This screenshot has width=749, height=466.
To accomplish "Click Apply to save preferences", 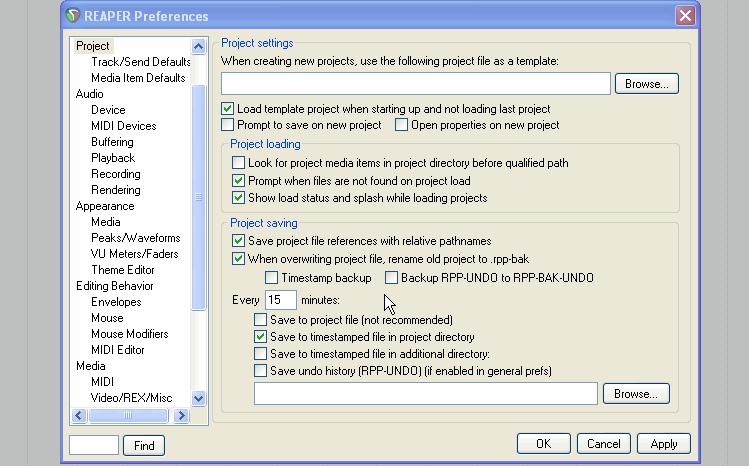I will 663,444.
